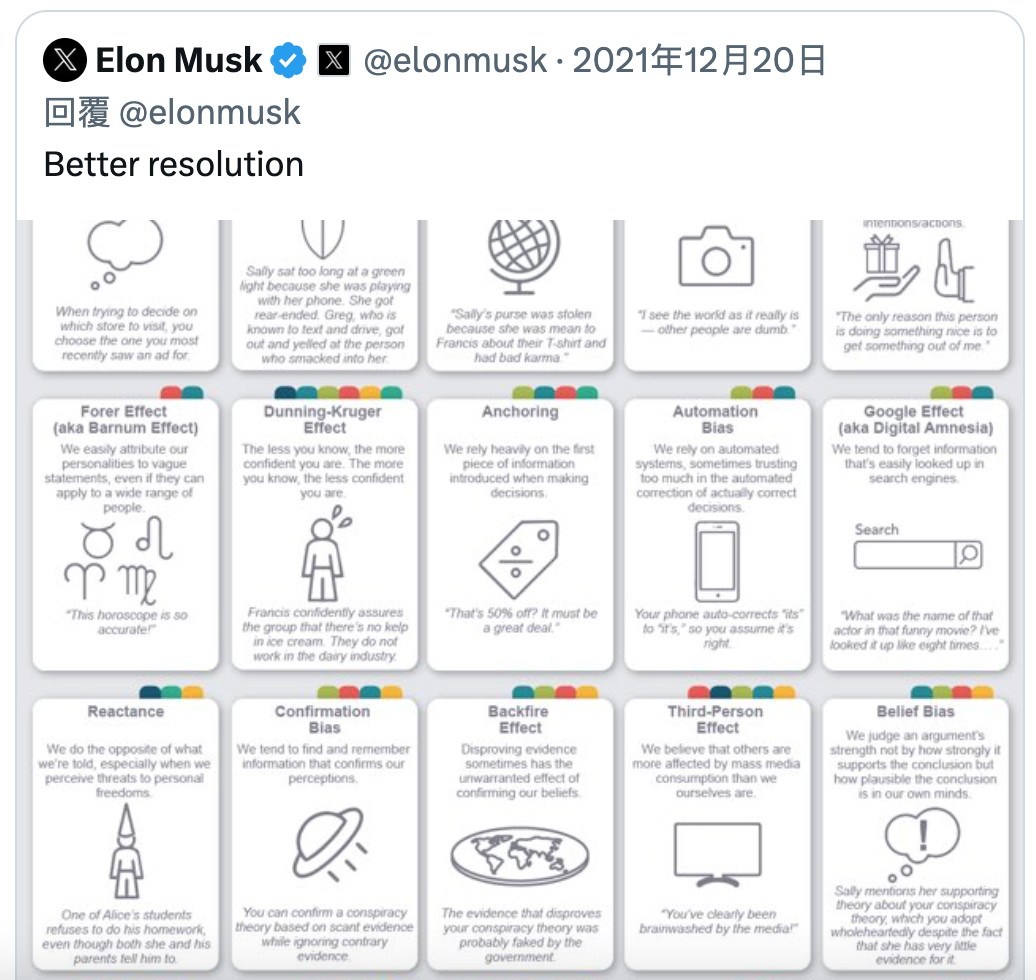This screenshot has height=980, width=1036.
Task: Click the X profile avatar icon
Action: [x=65, y=60]
